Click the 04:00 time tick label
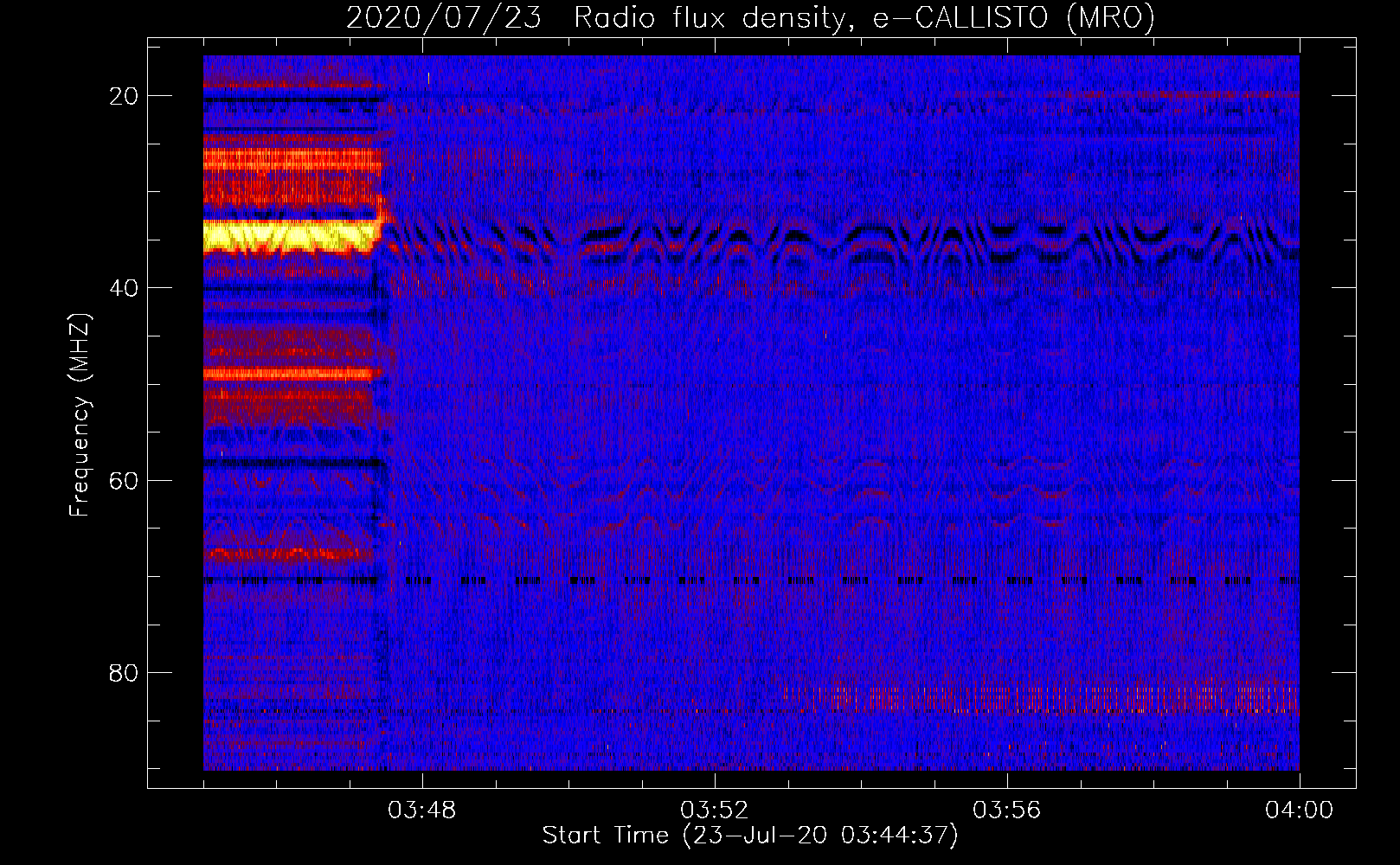The height and width of the screenshot is (865, 1400). [x=1300, y=811]
